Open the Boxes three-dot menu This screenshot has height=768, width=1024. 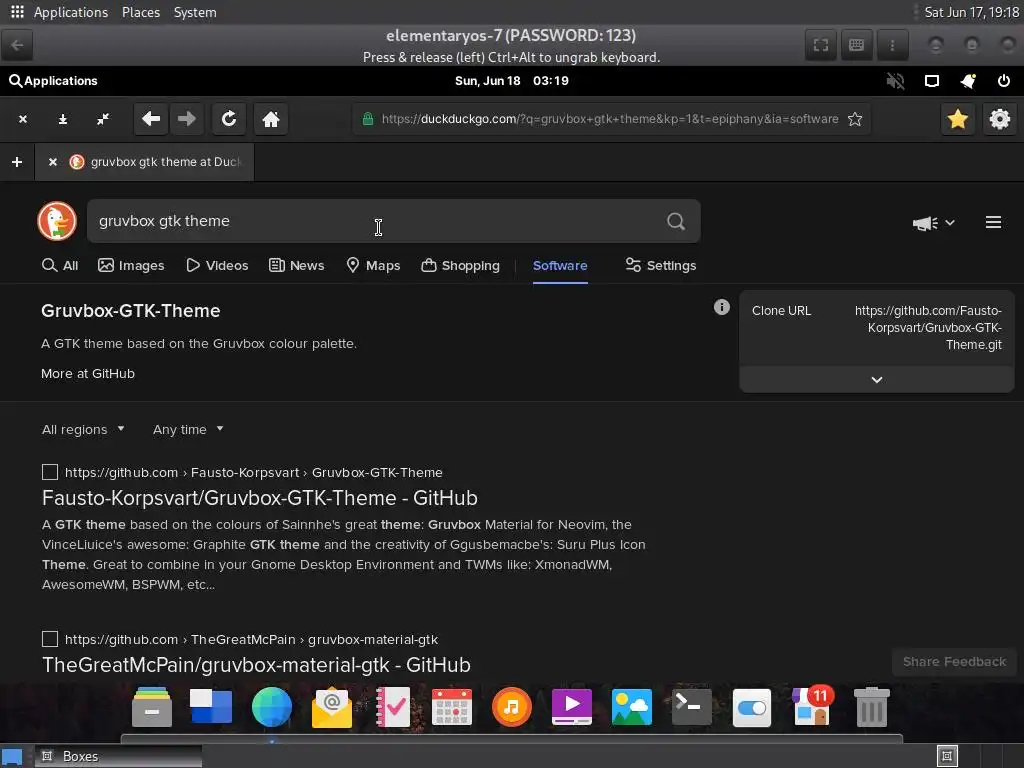pyautogui.click(x=892, y=45)
